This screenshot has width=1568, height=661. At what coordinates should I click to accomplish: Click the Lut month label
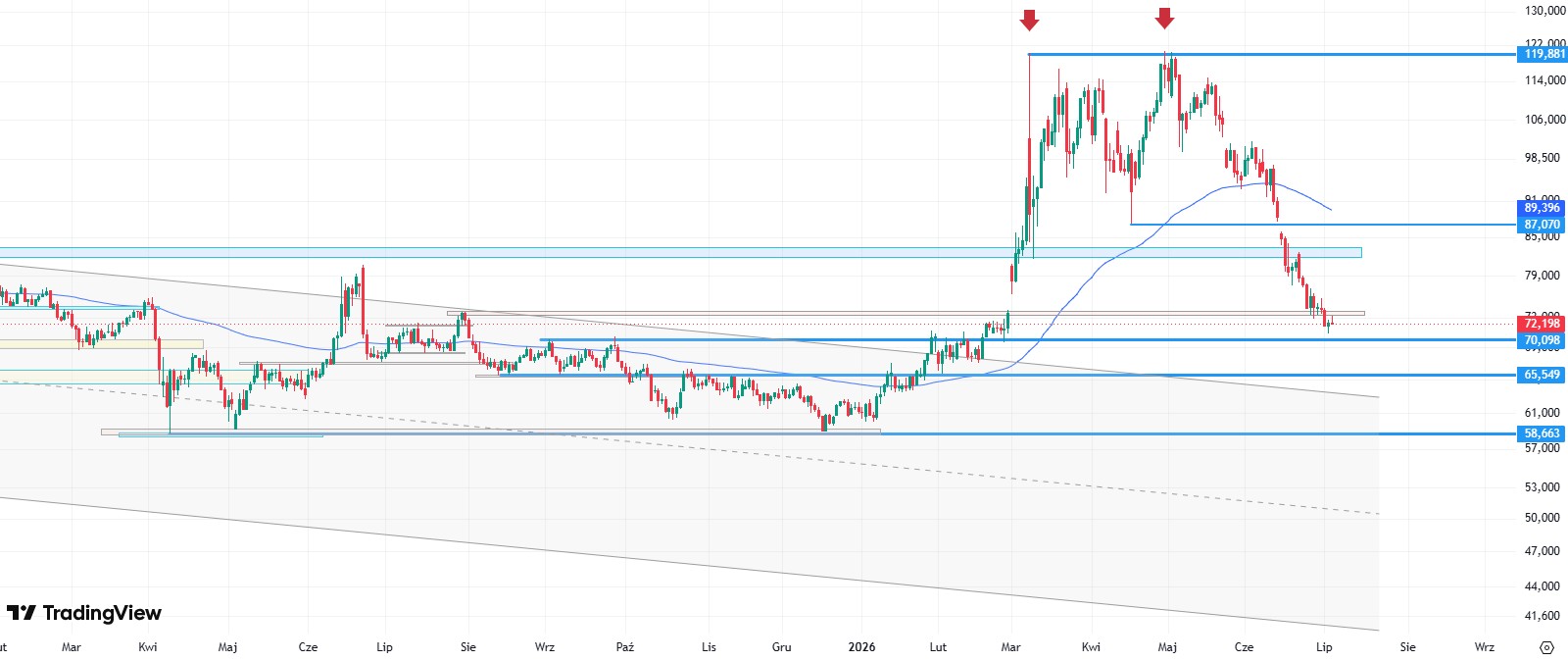(x=938, y=647)
